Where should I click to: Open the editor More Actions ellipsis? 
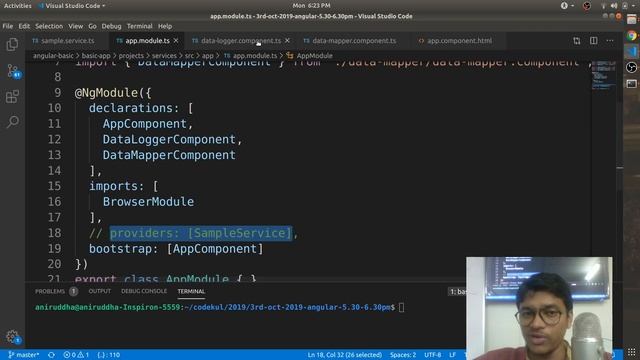[610, 41]
